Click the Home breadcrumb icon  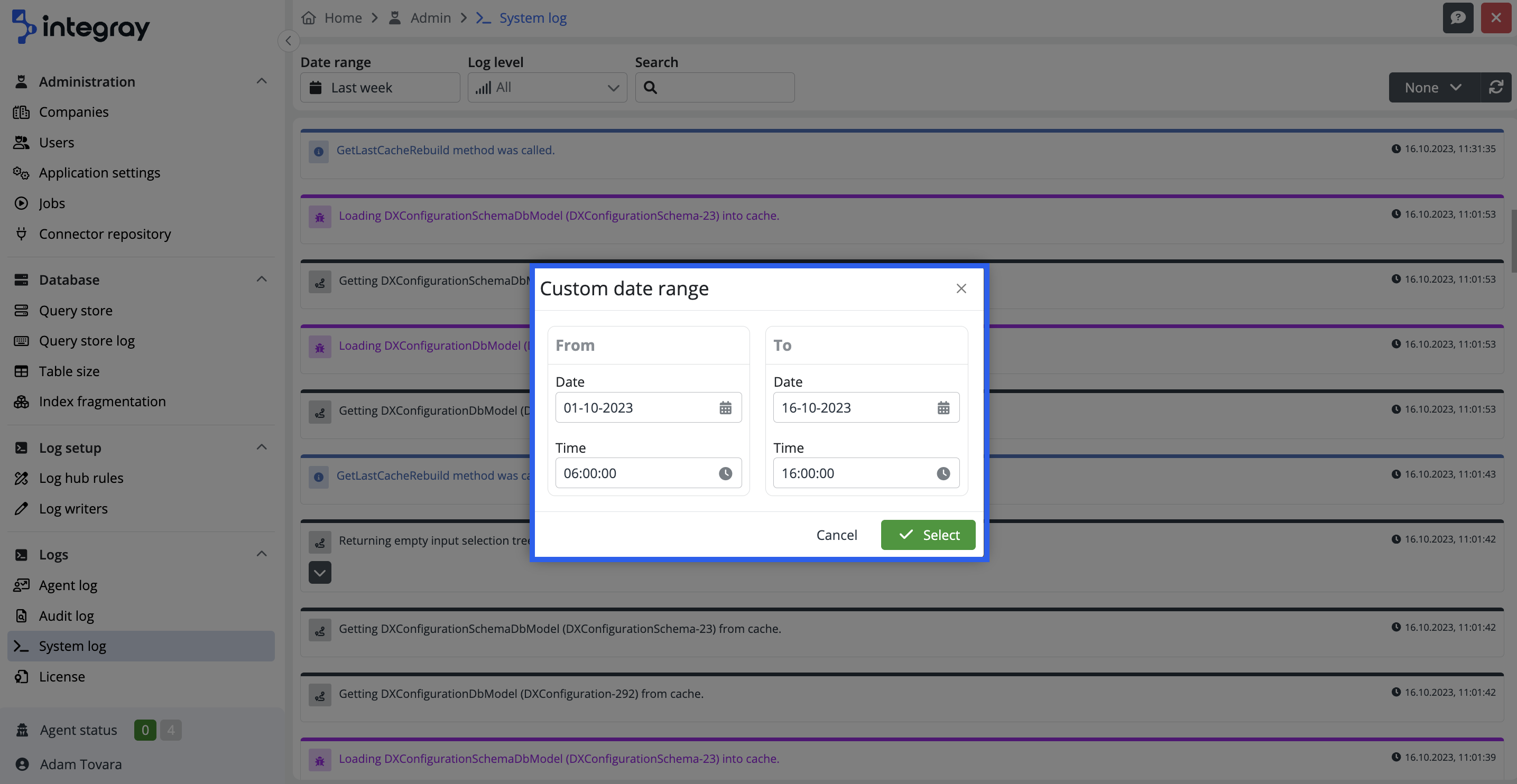tap(309, 17)
